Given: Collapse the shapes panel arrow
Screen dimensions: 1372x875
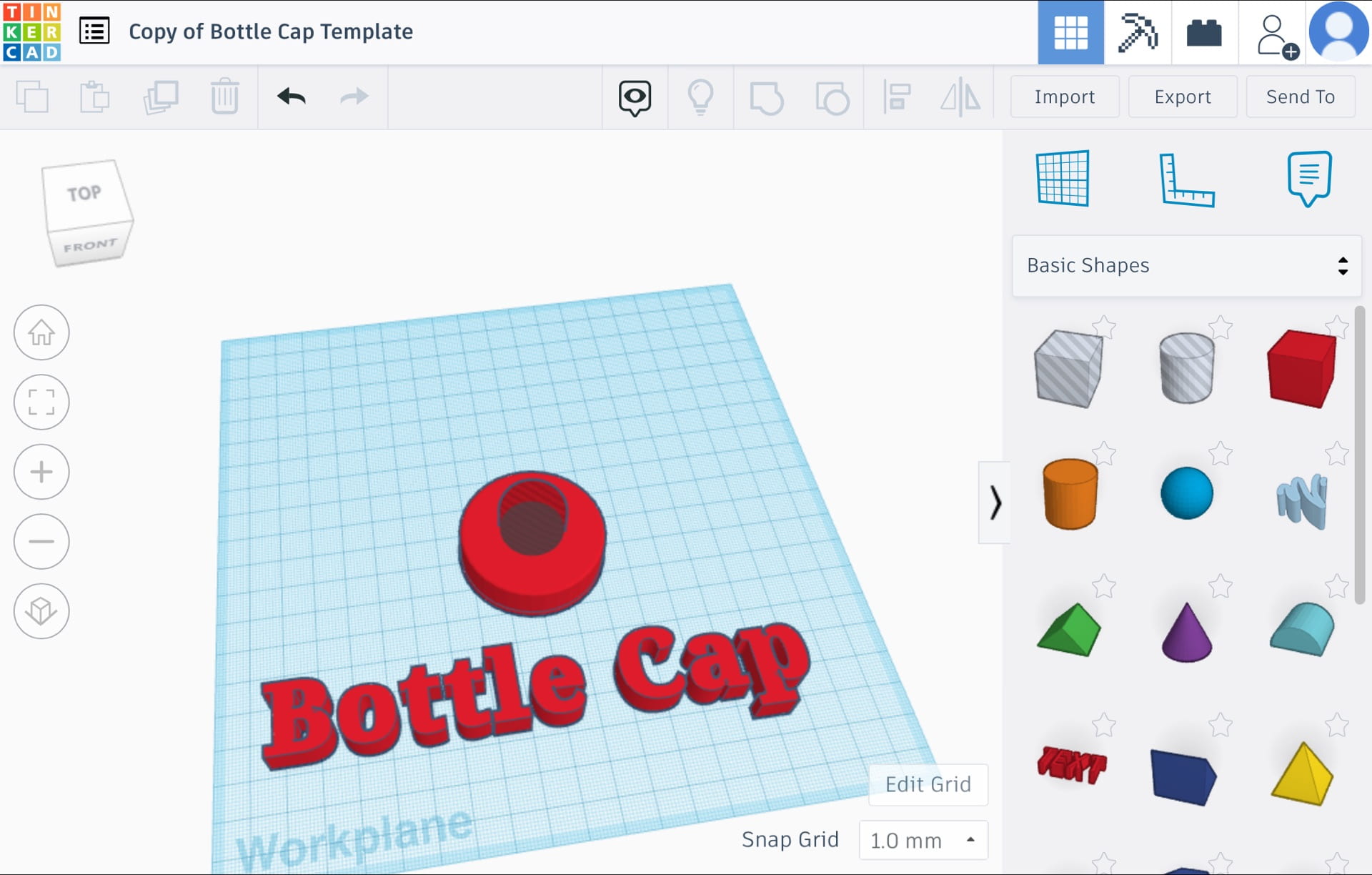Looking at the screenshot, I should 995,503.
